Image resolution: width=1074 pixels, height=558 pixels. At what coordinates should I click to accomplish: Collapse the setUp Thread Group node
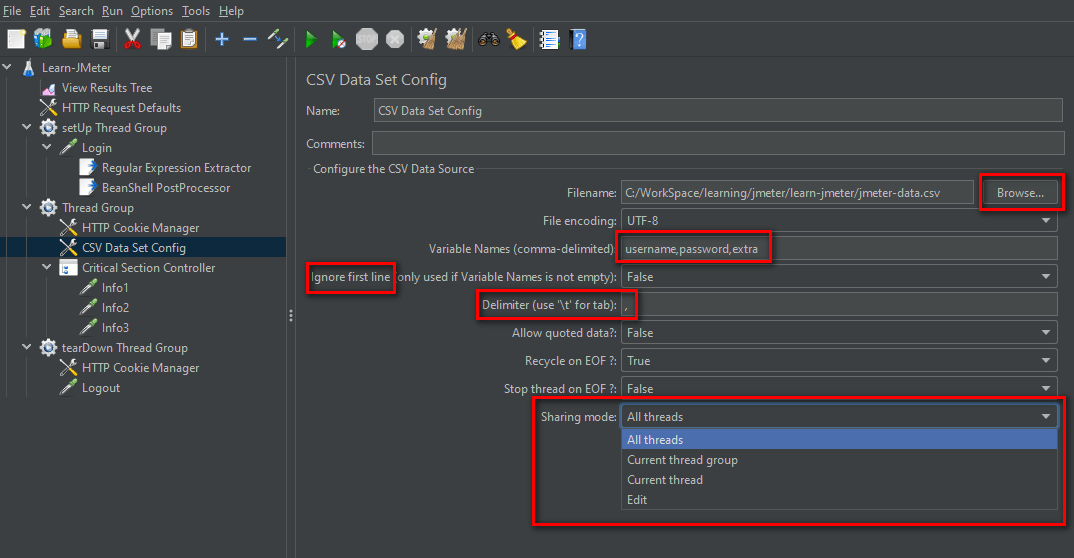tap(27, 127)
